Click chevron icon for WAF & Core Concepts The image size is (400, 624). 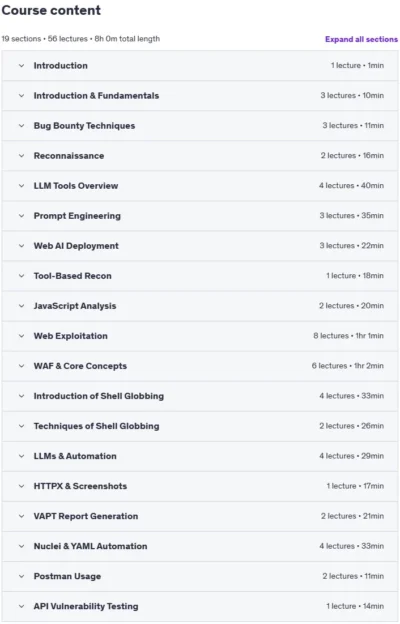21,366
